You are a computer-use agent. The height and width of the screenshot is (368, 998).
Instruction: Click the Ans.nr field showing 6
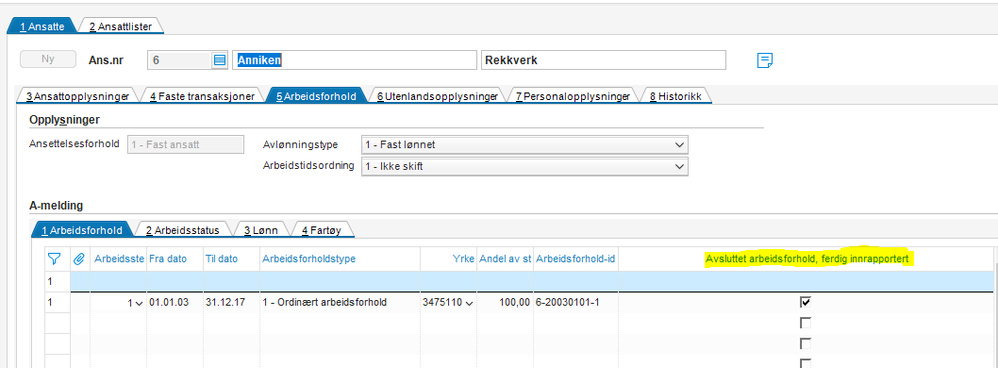pos(179,60)
